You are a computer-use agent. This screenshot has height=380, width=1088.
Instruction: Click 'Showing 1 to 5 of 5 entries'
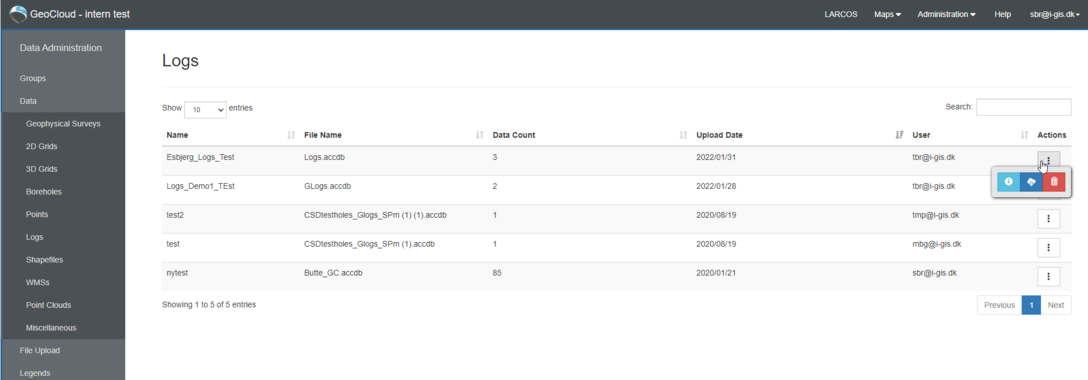pos(209,304)
